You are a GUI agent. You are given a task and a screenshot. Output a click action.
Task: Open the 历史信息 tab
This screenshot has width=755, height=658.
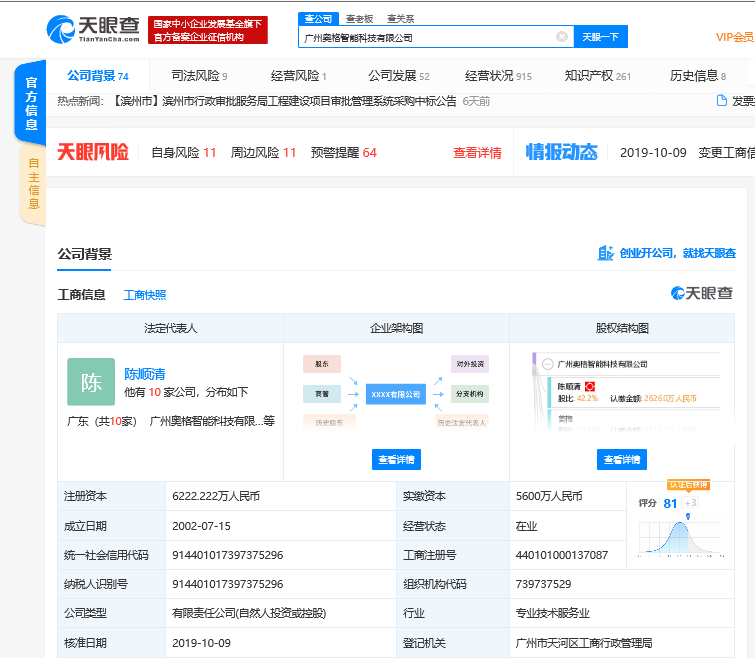pyautogui.click(x=698, y=76)
